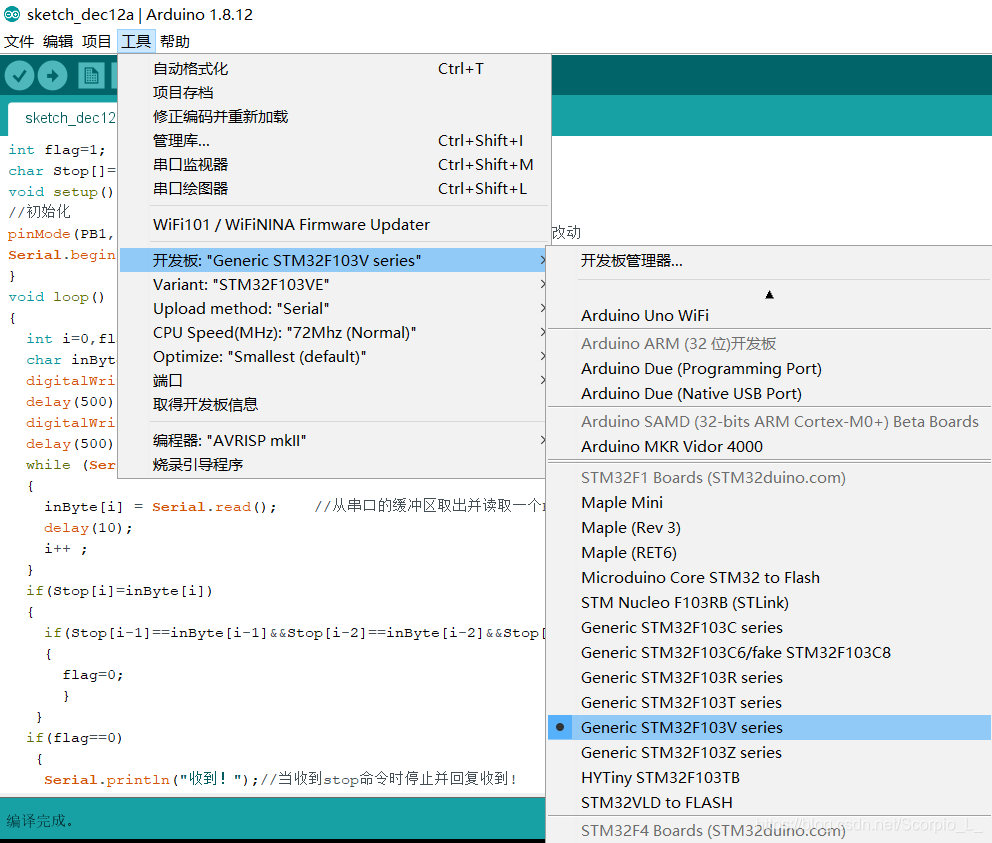Switch to the sketch_dec12 editor tab
Screen dimensions: 992x843
[x=63, y=118]
